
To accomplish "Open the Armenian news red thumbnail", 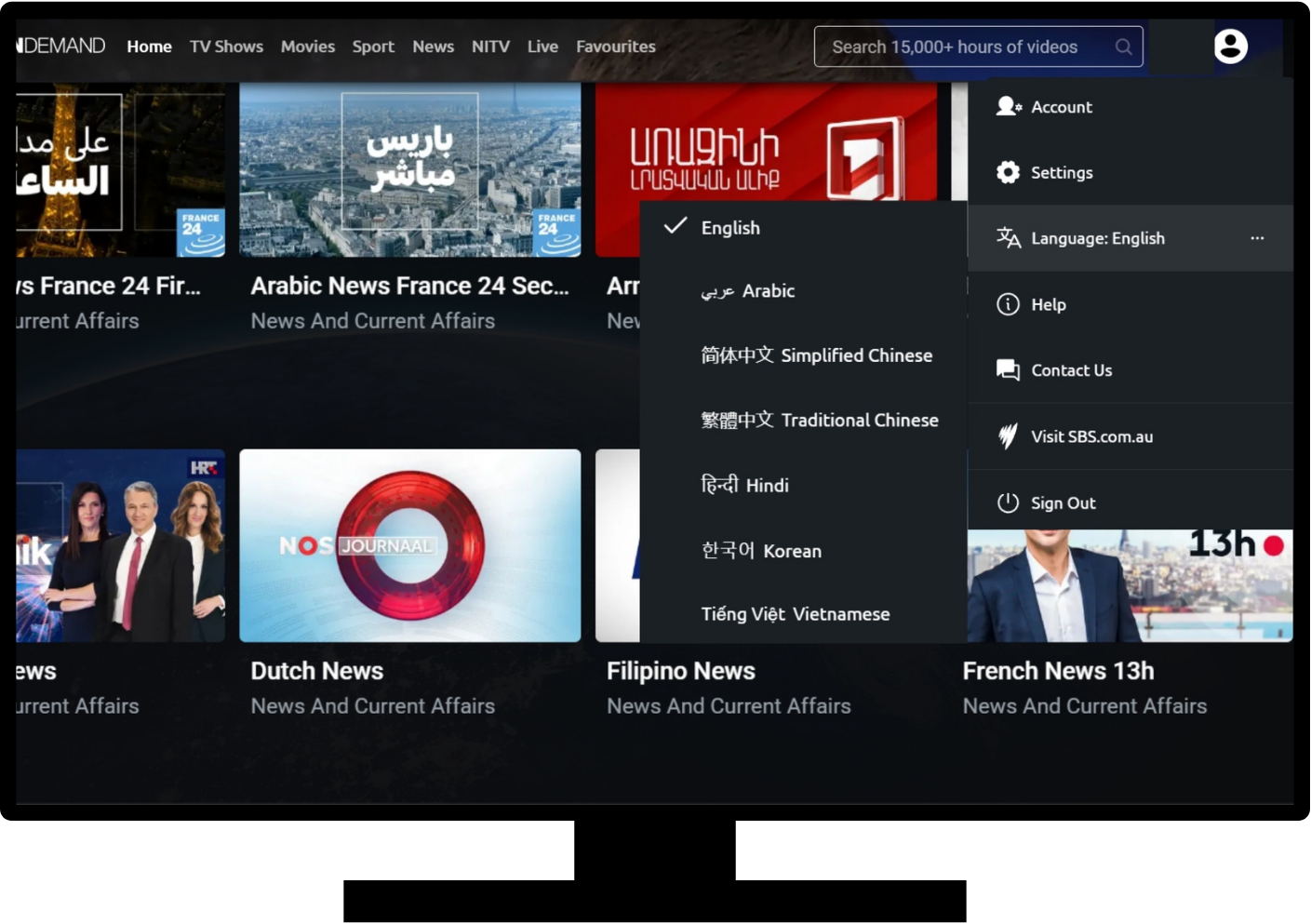I will (x=766, y=141).
